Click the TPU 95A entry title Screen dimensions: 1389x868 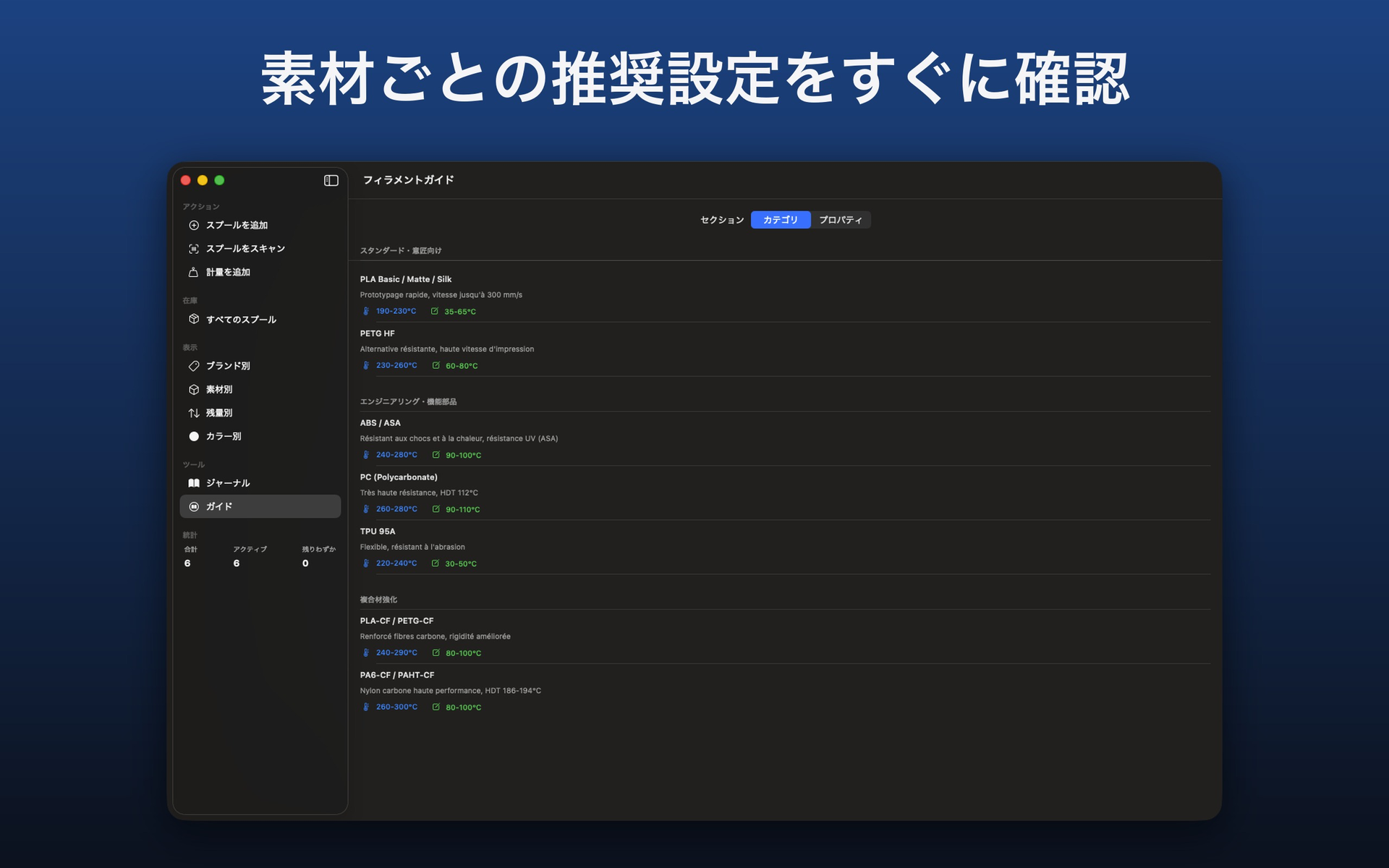pos(378,532)
